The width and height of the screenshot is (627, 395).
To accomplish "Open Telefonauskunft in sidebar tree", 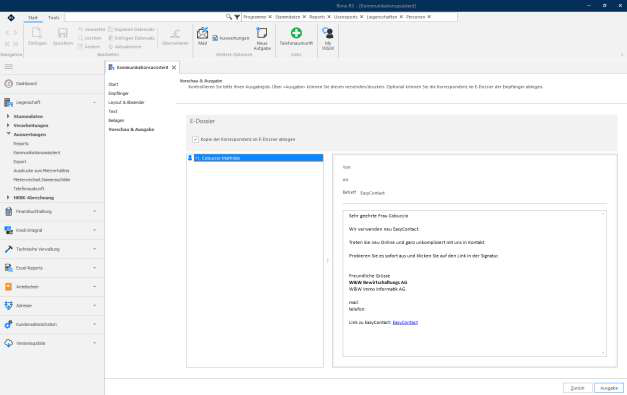I will point(29,188).
